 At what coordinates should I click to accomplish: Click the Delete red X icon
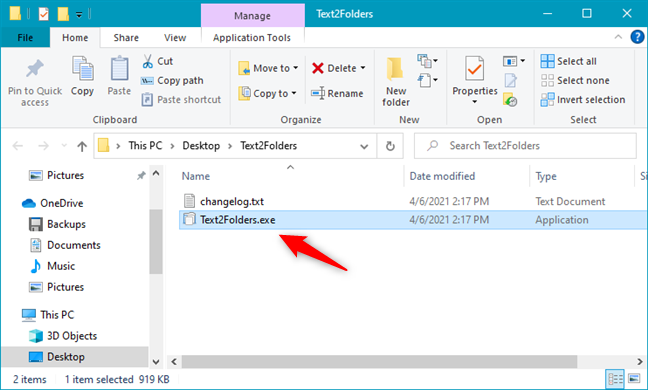(317, 68)
